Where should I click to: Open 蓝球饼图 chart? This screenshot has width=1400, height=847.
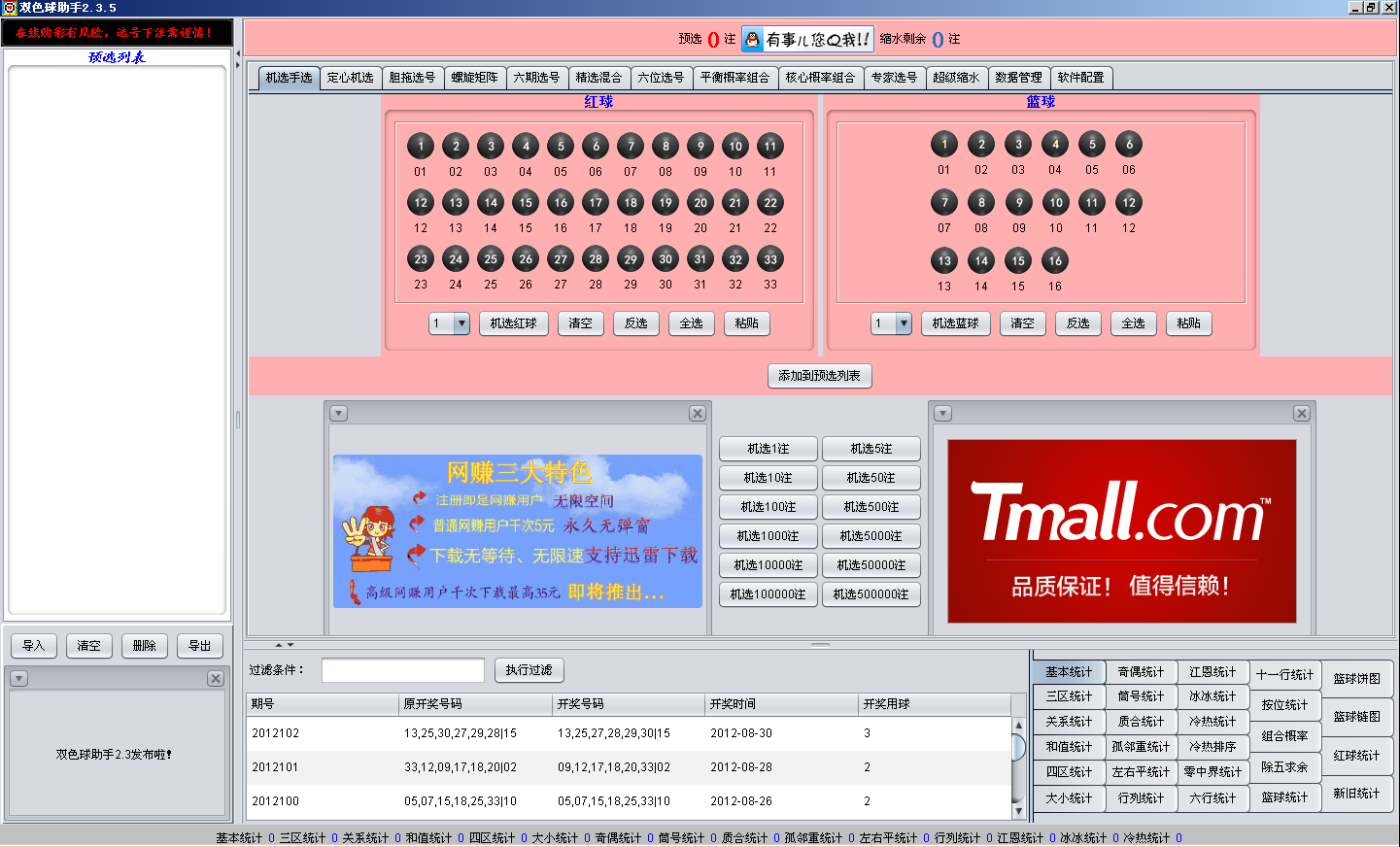(1357, 679)
